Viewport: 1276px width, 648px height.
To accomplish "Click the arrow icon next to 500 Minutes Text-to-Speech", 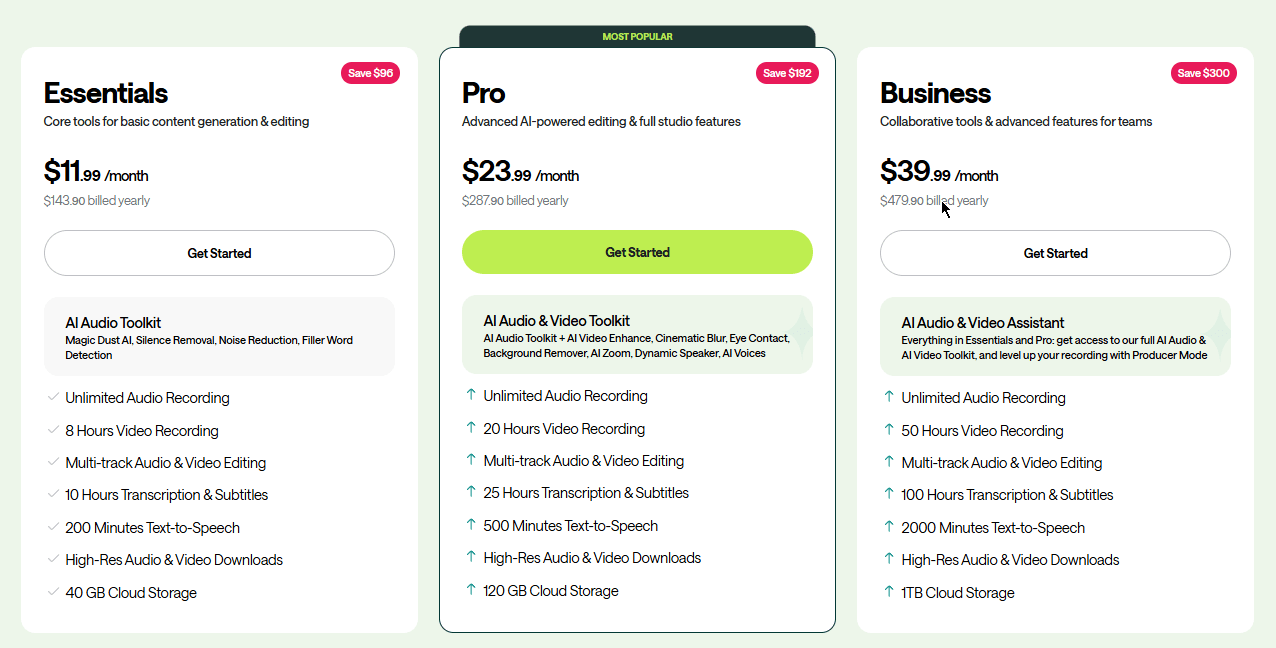I will (x=470, y=525).
